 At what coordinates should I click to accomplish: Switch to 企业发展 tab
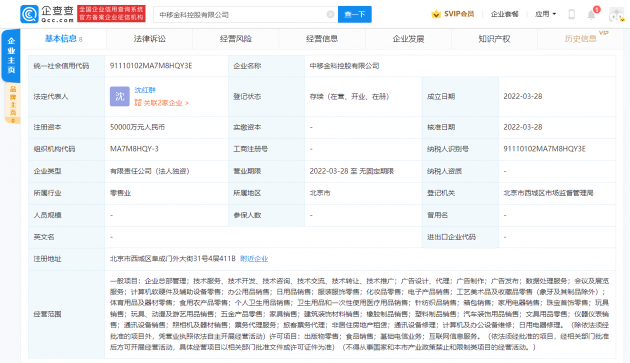point(408,39)
